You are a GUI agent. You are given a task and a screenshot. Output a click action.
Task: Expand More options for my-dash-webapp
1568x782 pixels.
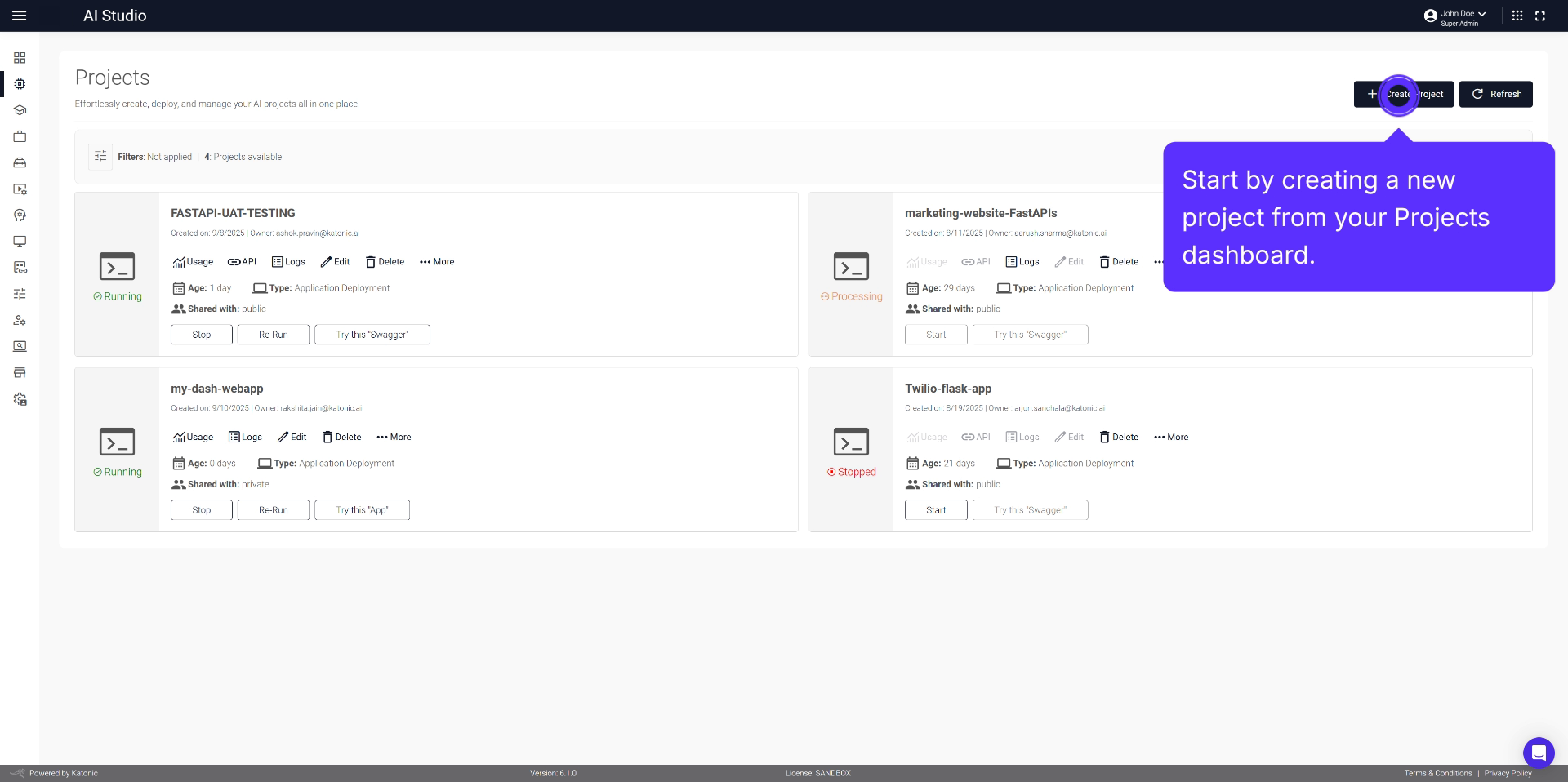[394, 438]
